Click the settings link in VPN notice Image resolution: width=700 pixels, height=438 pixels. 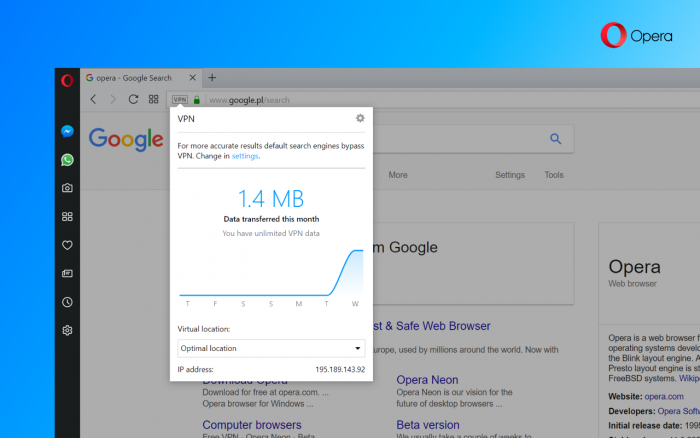245,156
